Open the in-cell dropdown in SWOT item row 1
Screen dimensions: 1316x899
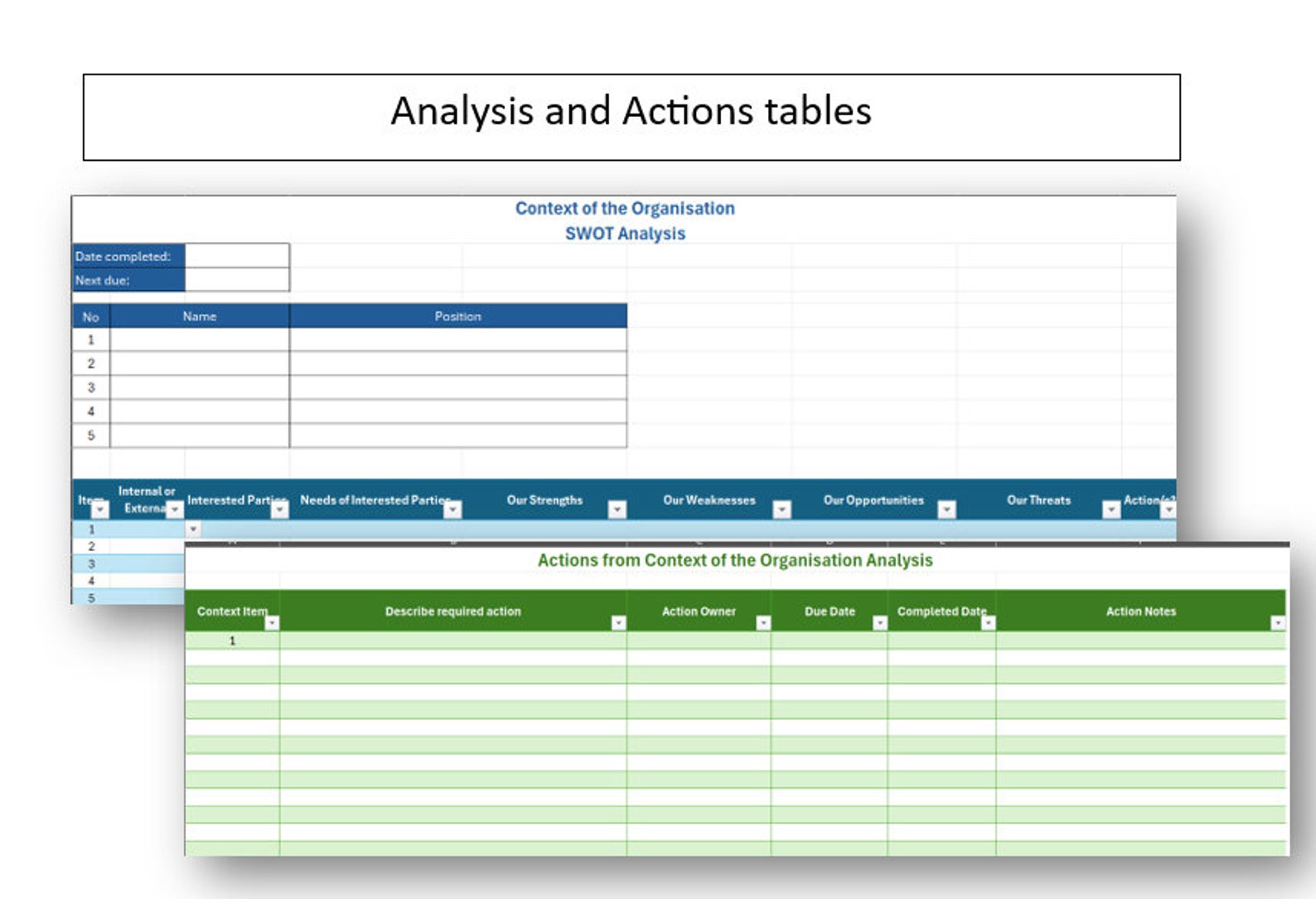[193, 529]
